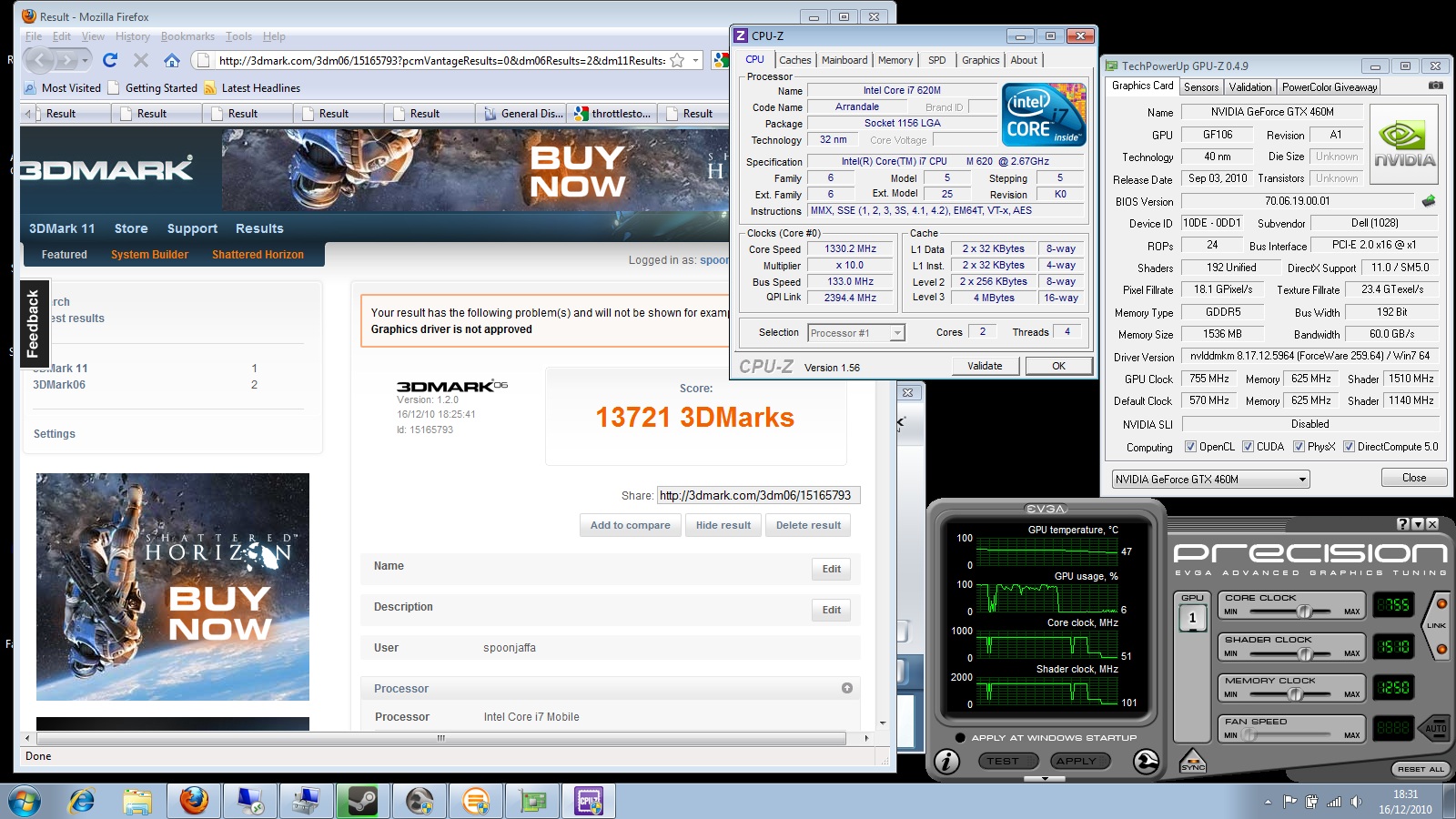Click the volume icon in system tray
This screenshot has height=819, width=1456.
pyautogui.click(x=1356, y=802)
